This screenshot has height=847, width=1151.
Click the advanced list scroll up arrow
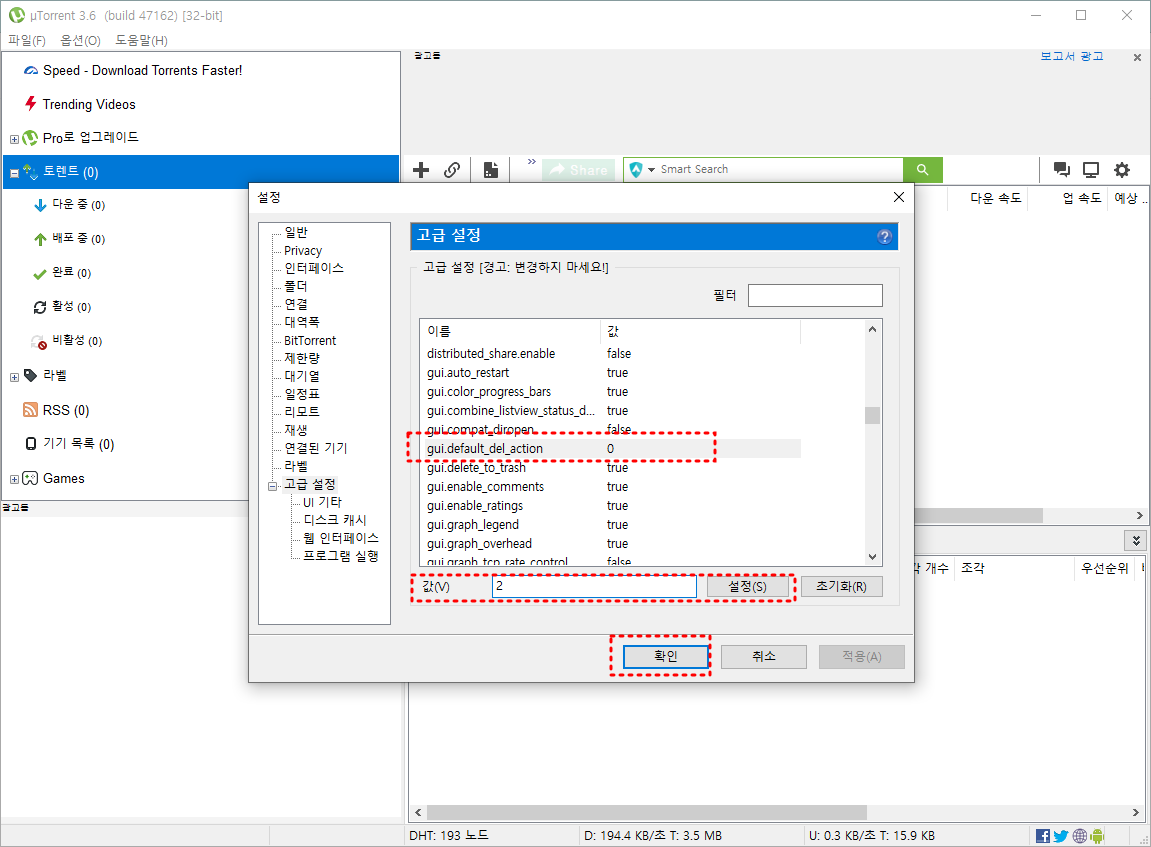(x=872, y=330)
